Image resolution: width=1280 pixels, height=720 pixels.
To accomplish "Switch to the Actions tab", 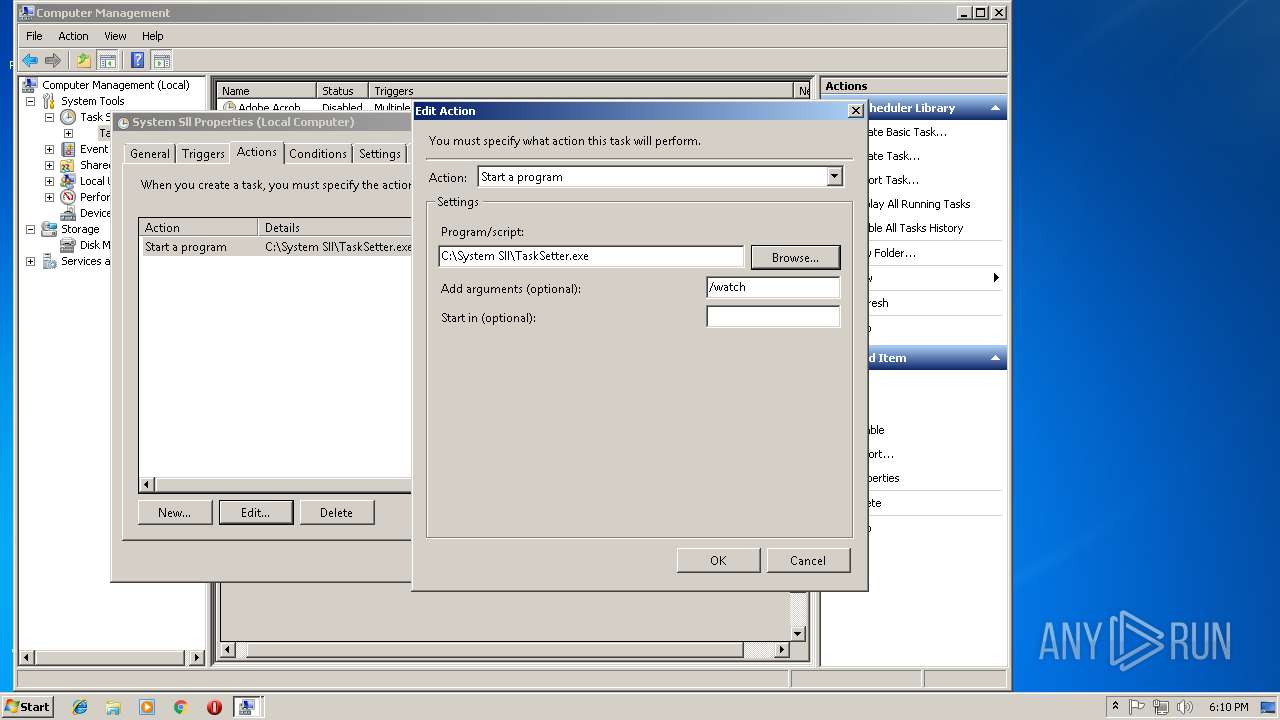I will click(257, 152).
